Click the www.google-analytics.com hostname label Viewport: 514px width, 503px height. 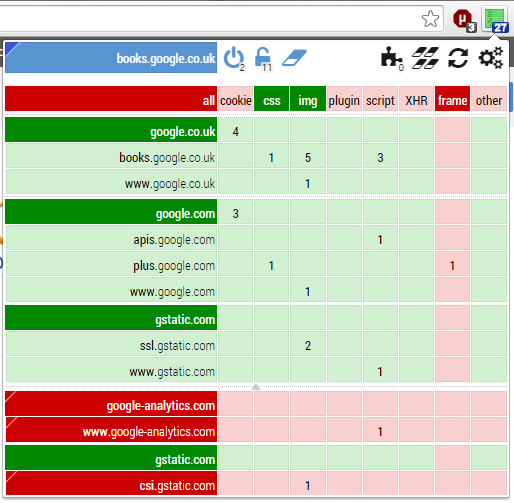[112, 430]
